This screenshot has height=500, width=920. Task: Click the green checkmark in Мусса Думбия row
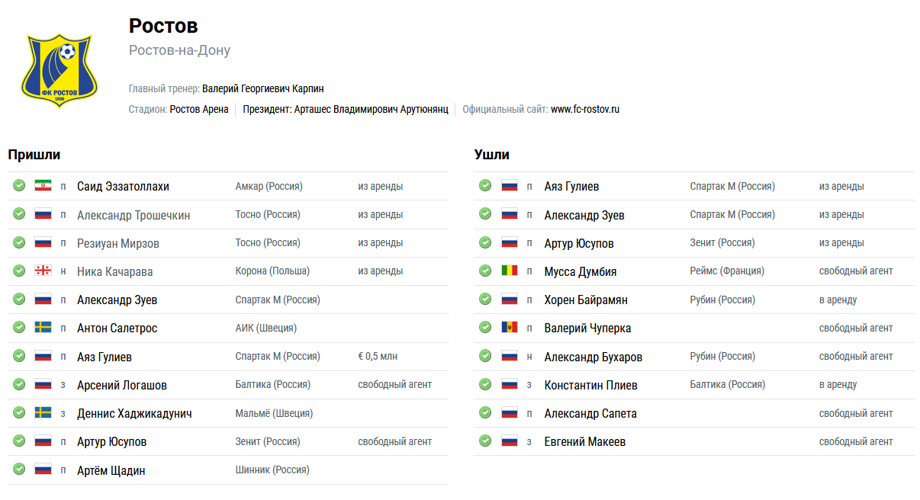(485, 271)
